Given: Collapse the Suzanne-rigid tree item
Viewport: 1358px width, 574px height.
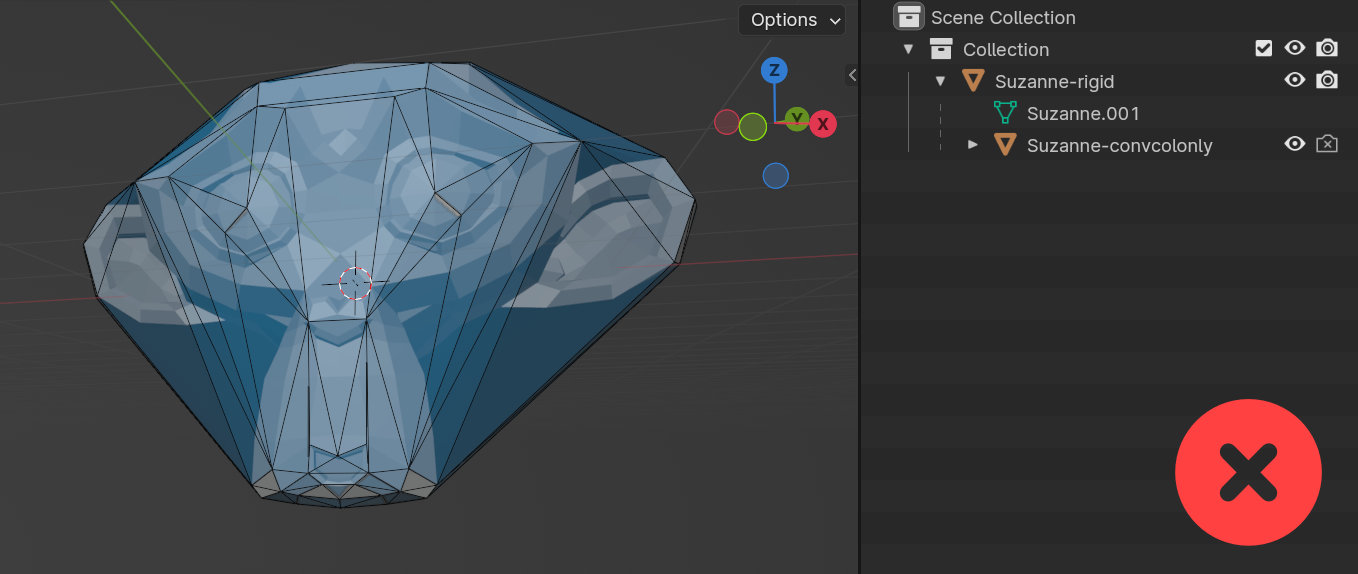Looking at the screenshot, I should point(940,81).
